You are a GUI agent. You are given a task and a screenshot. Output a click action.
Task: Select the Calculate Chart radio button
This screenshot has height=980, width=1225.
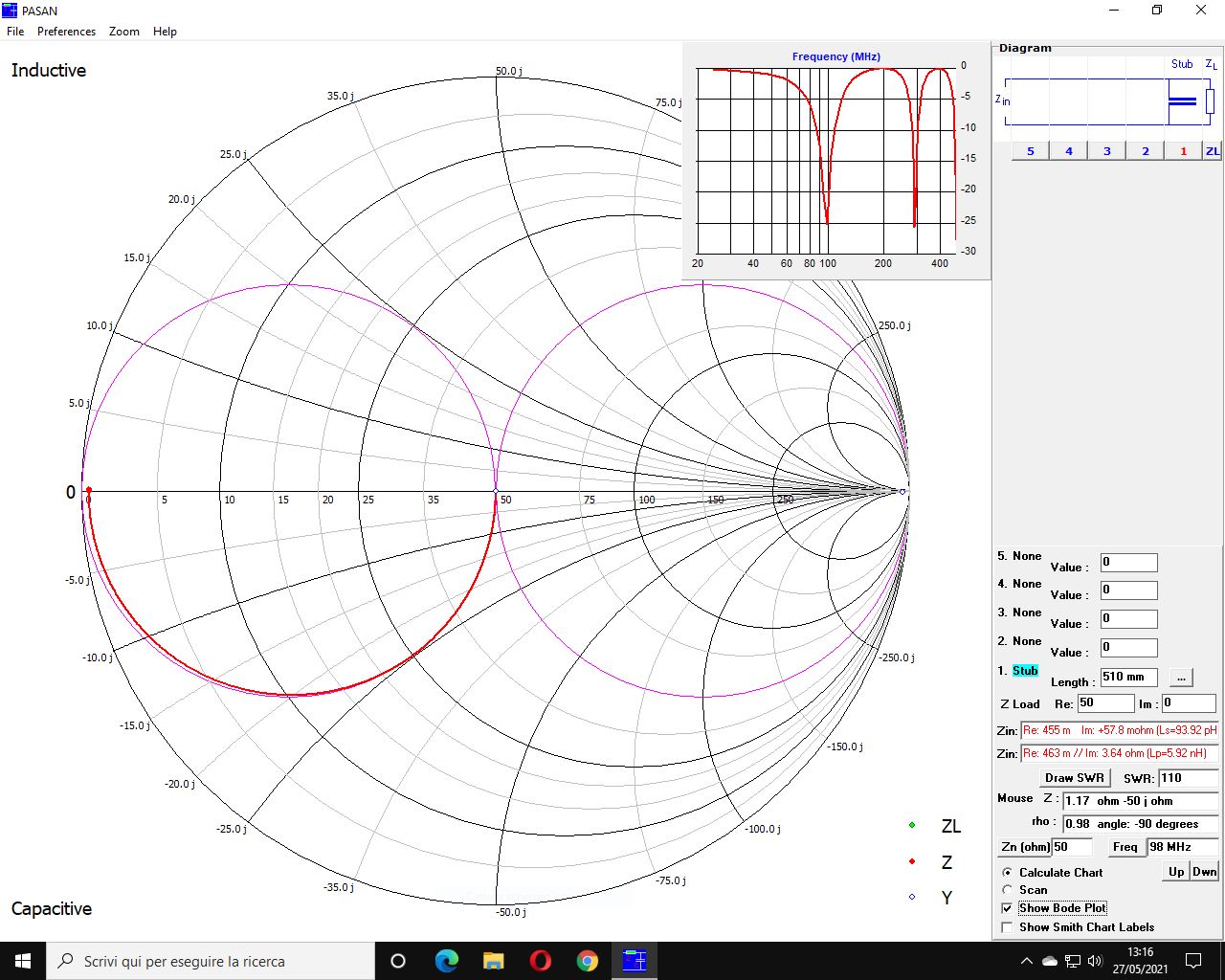tap(1007, 873)
